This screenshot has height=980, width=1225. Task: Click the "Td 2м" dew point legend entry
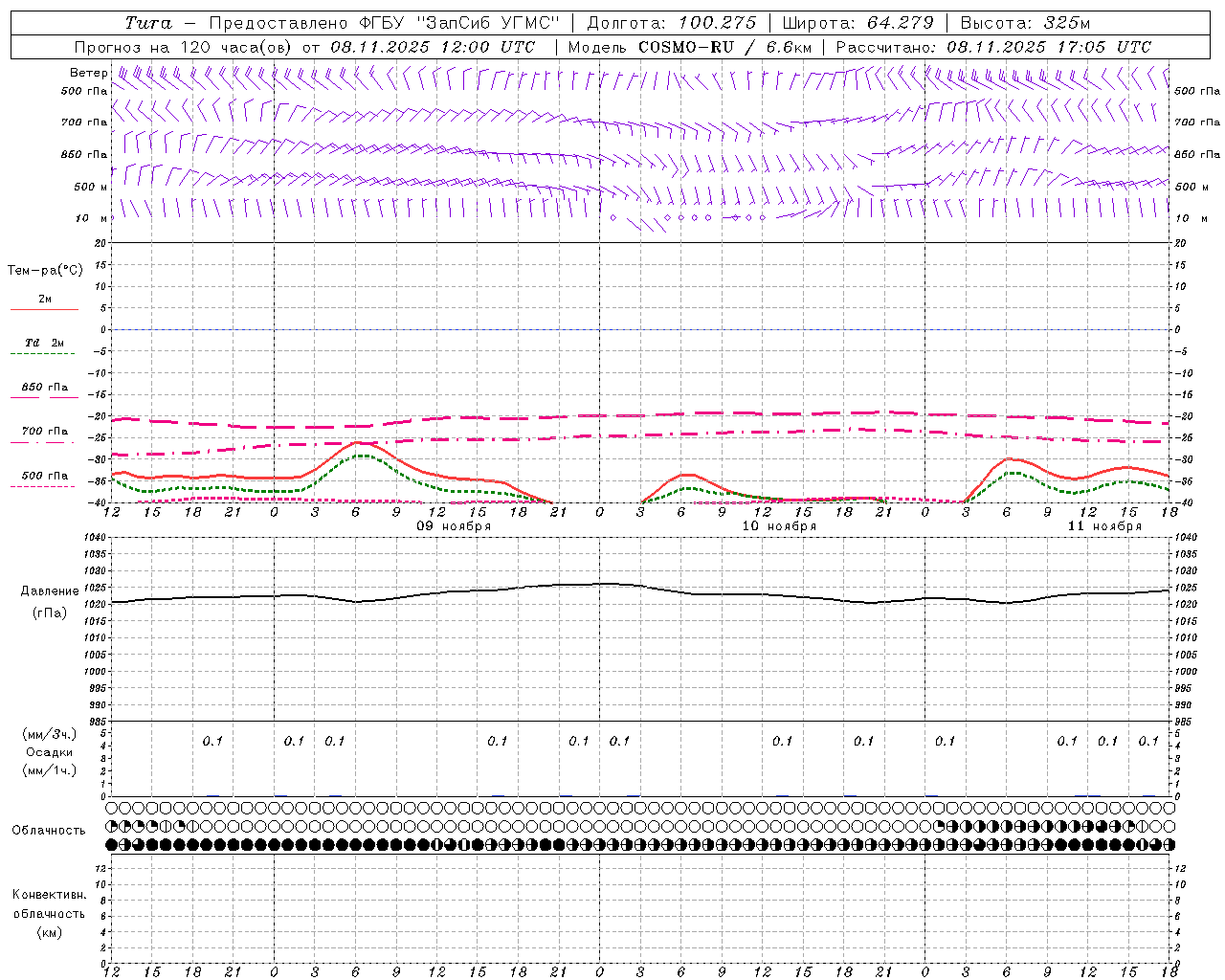pyautogui.click(x=45, y=343)
